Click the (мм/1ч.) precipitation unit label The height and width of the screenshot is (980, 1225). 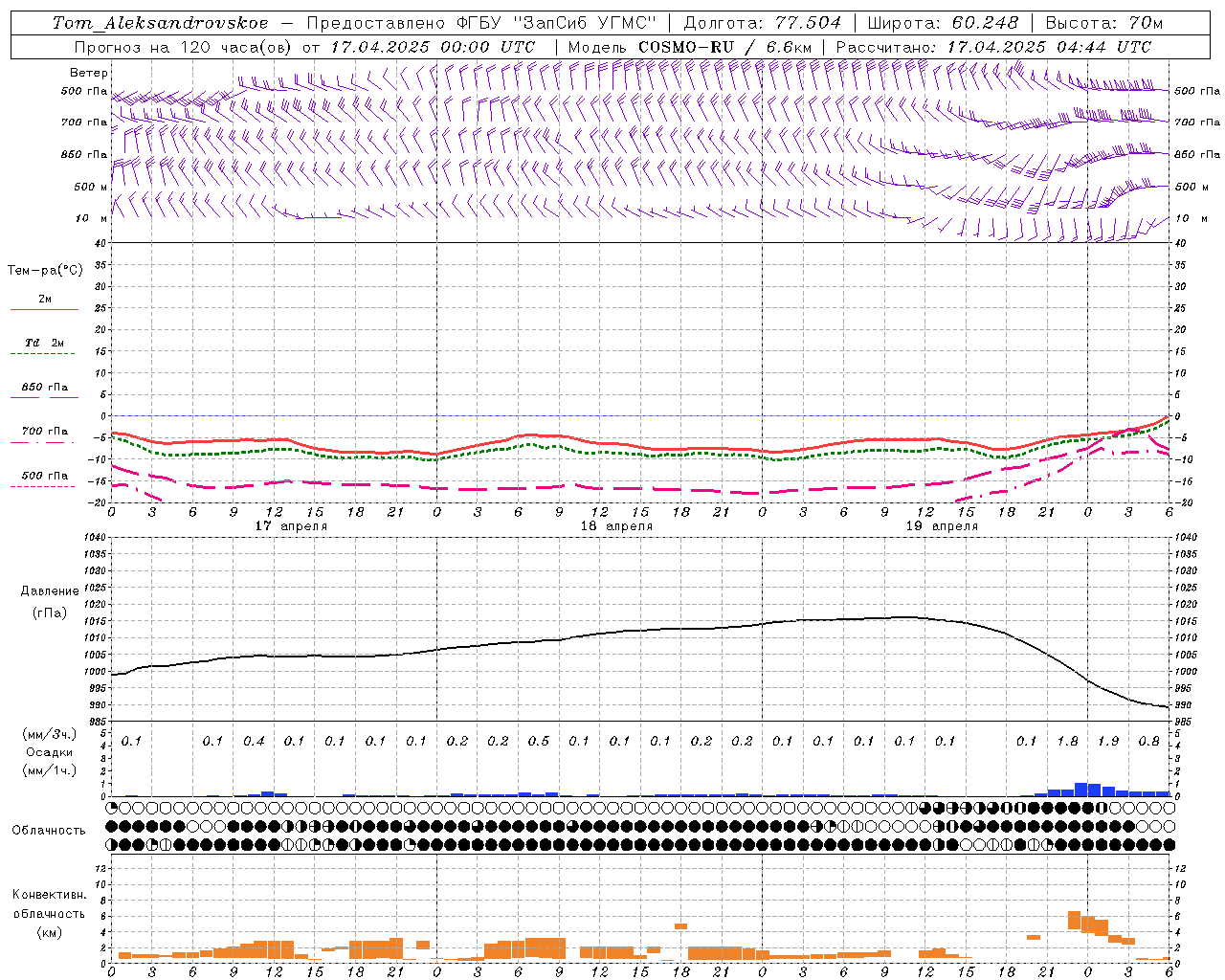coord(50,770)
